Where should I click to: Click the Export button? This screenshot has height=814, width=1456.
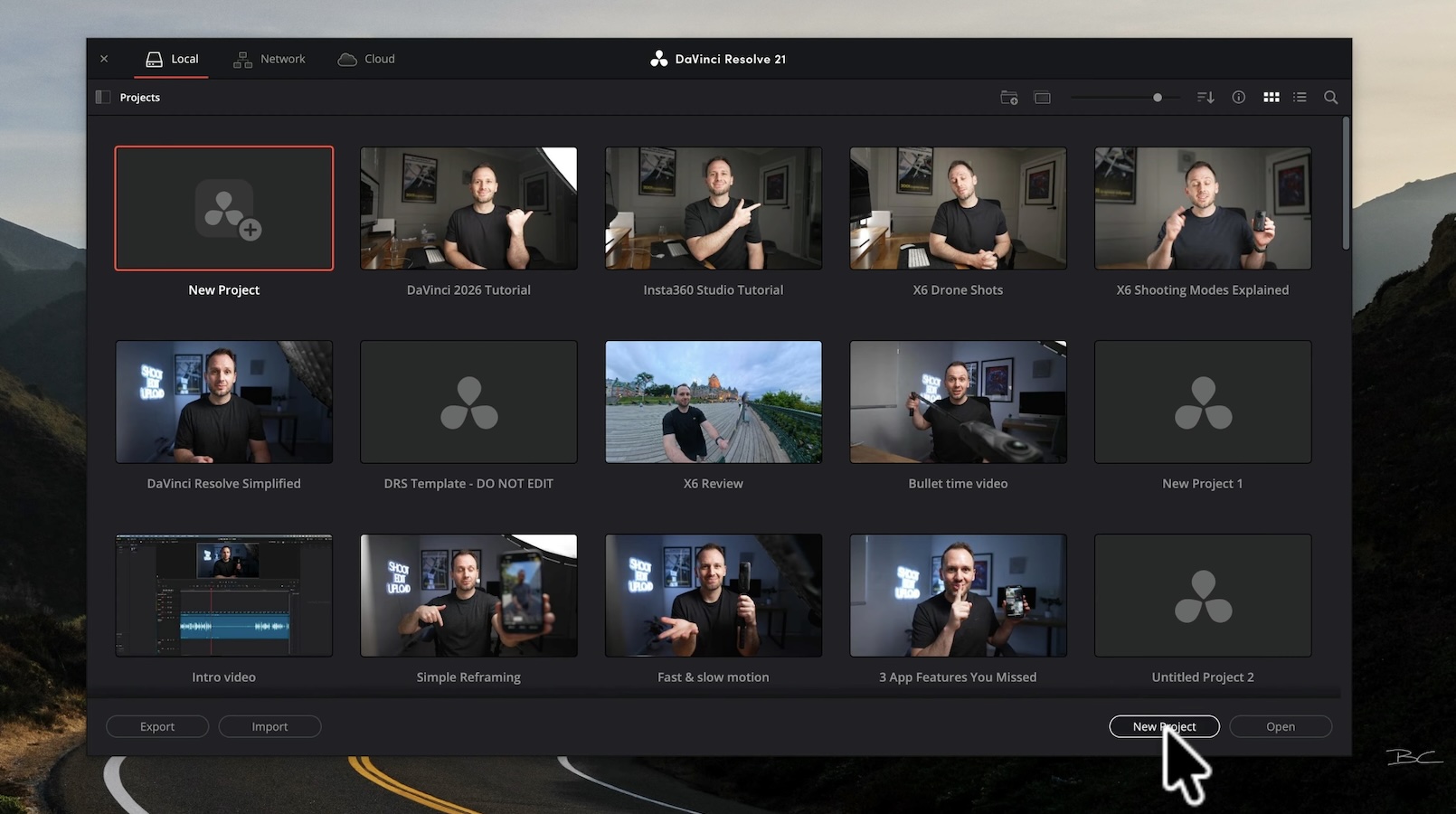[x=157, y=726]
